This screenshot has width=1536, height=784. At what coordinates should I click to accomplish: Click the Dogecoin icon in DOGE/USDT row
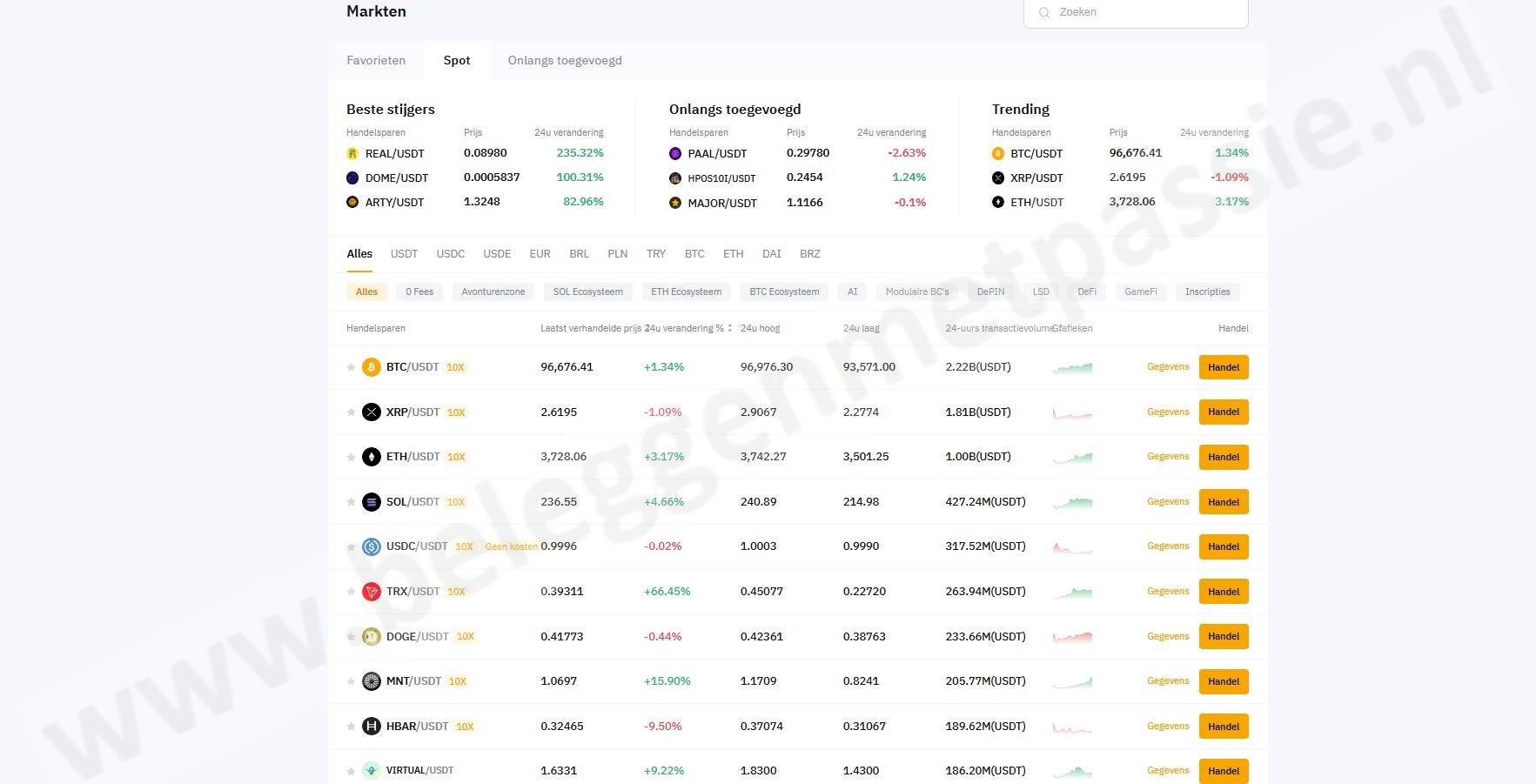click(372, 637)
